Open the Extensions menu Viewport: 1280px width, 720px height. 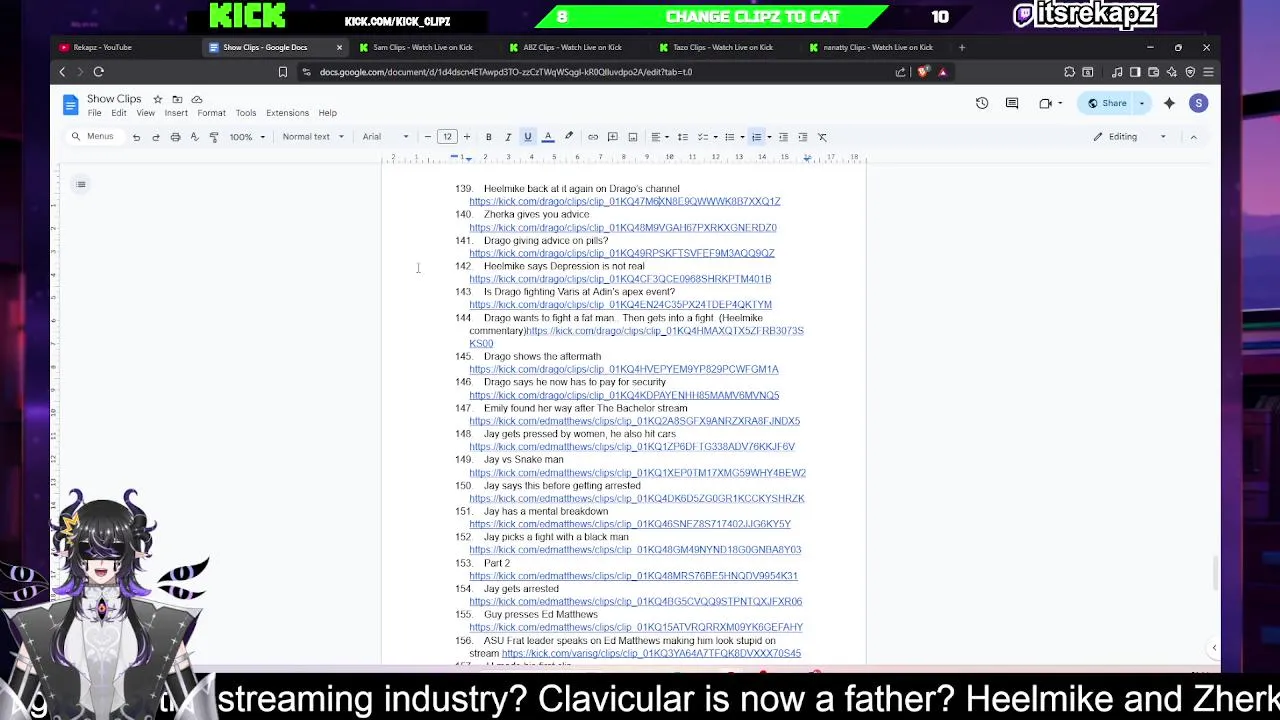(287, 113)
